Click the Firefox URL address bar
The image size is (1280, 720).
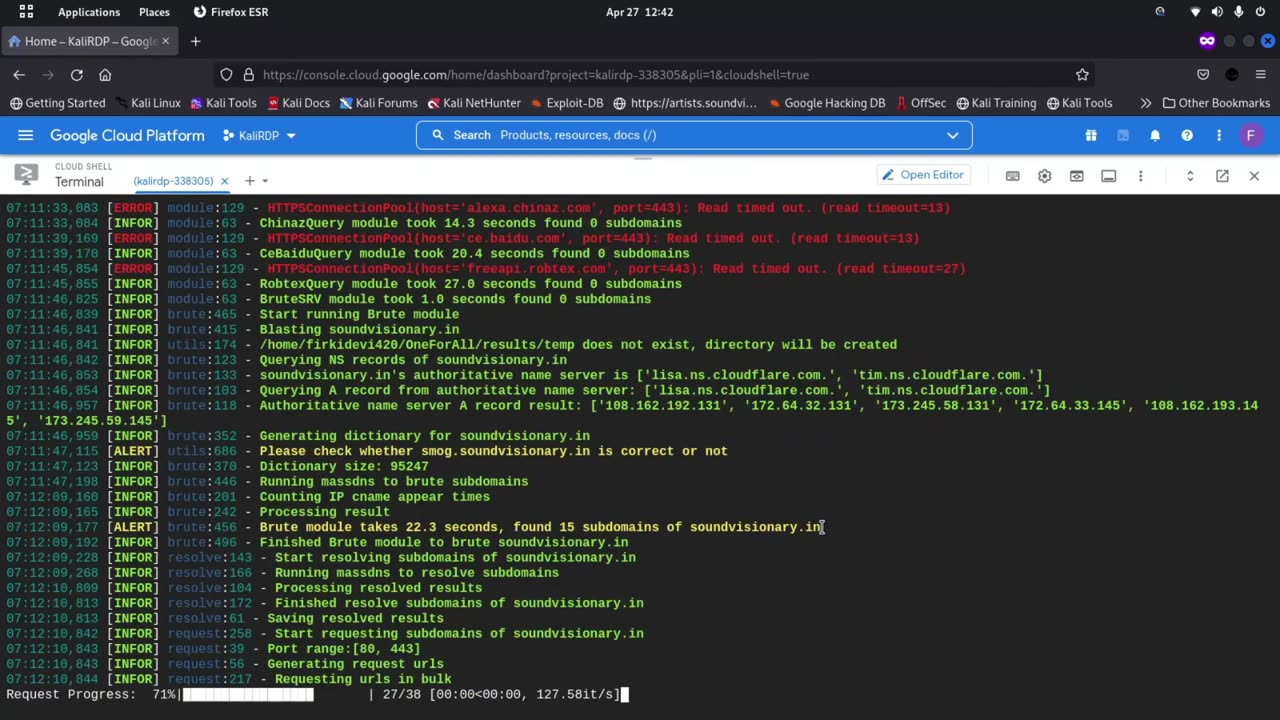pyautogui.click(x=654, y=75)
